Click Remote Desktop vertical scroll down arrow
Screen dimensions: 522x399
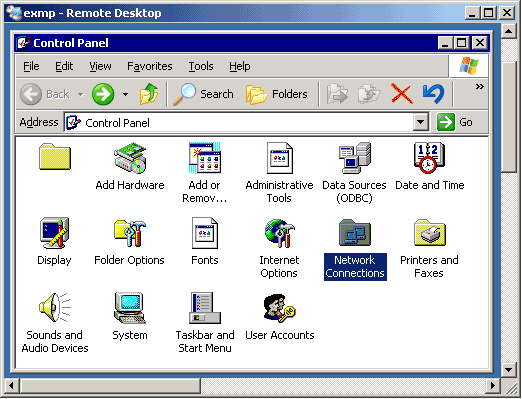(508, 369)
